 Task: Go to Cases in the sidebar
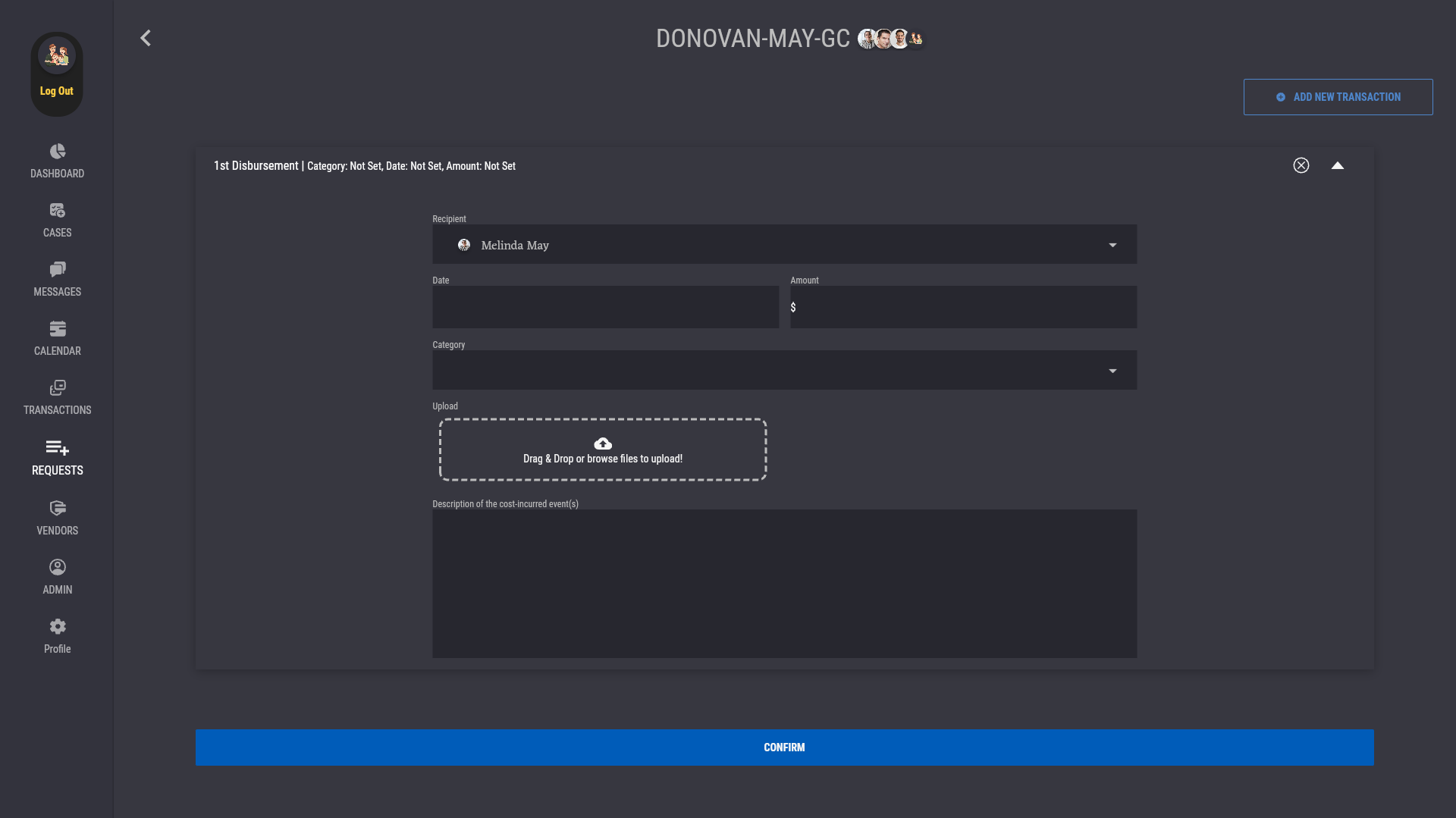coord(58,211)
